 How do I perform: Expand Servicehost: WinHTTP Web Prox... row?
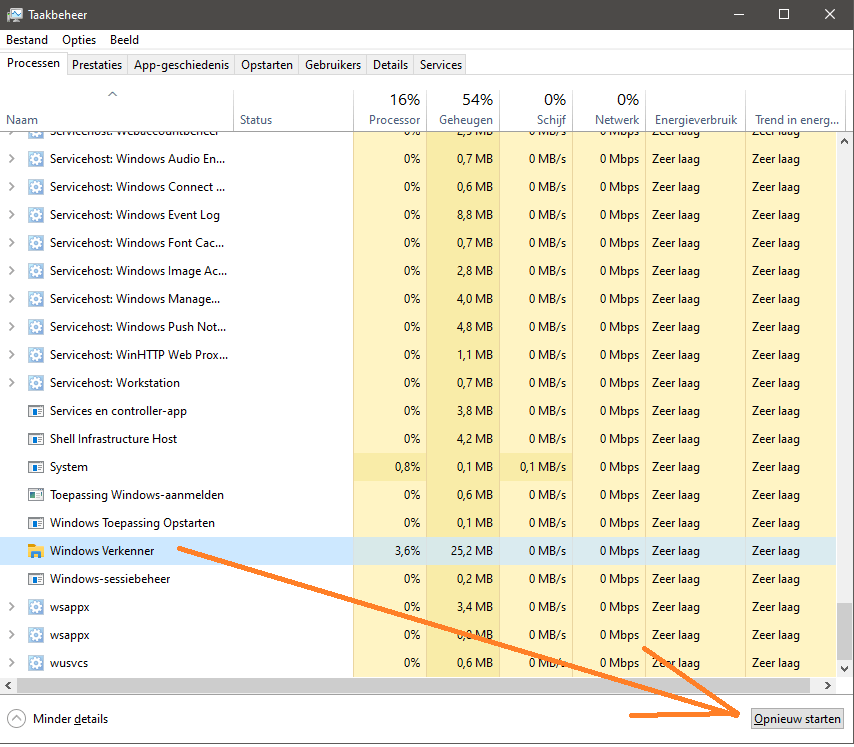pos(11,355)
